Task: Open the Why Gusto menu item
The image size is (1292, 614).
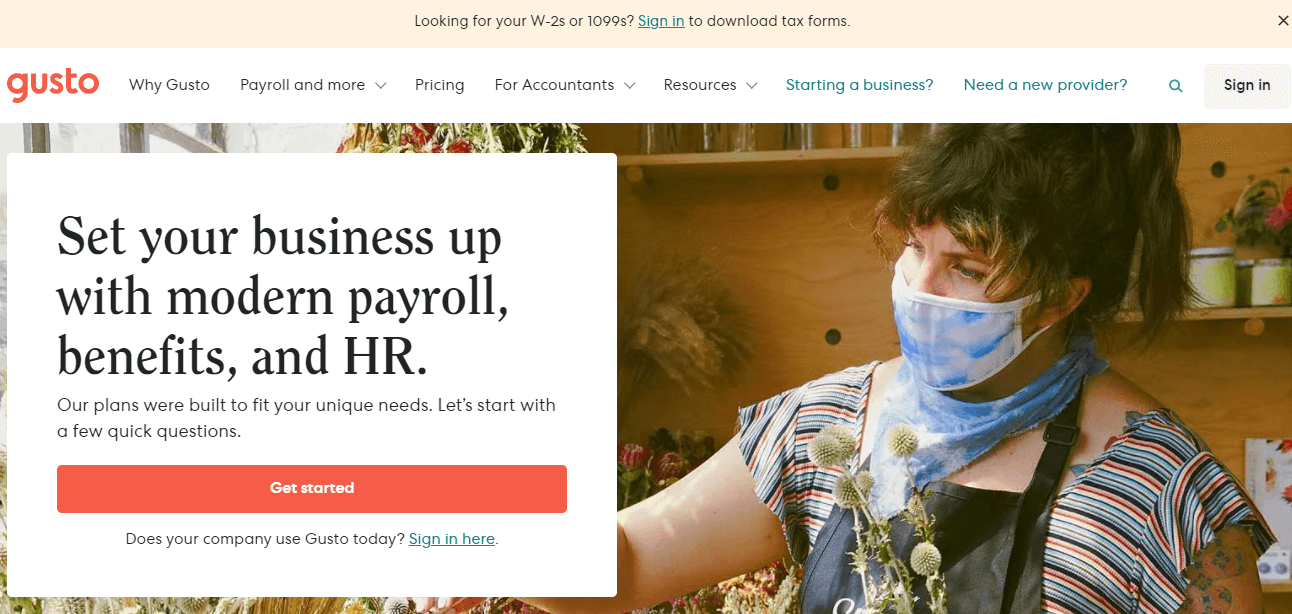Action: pos(169,85)
